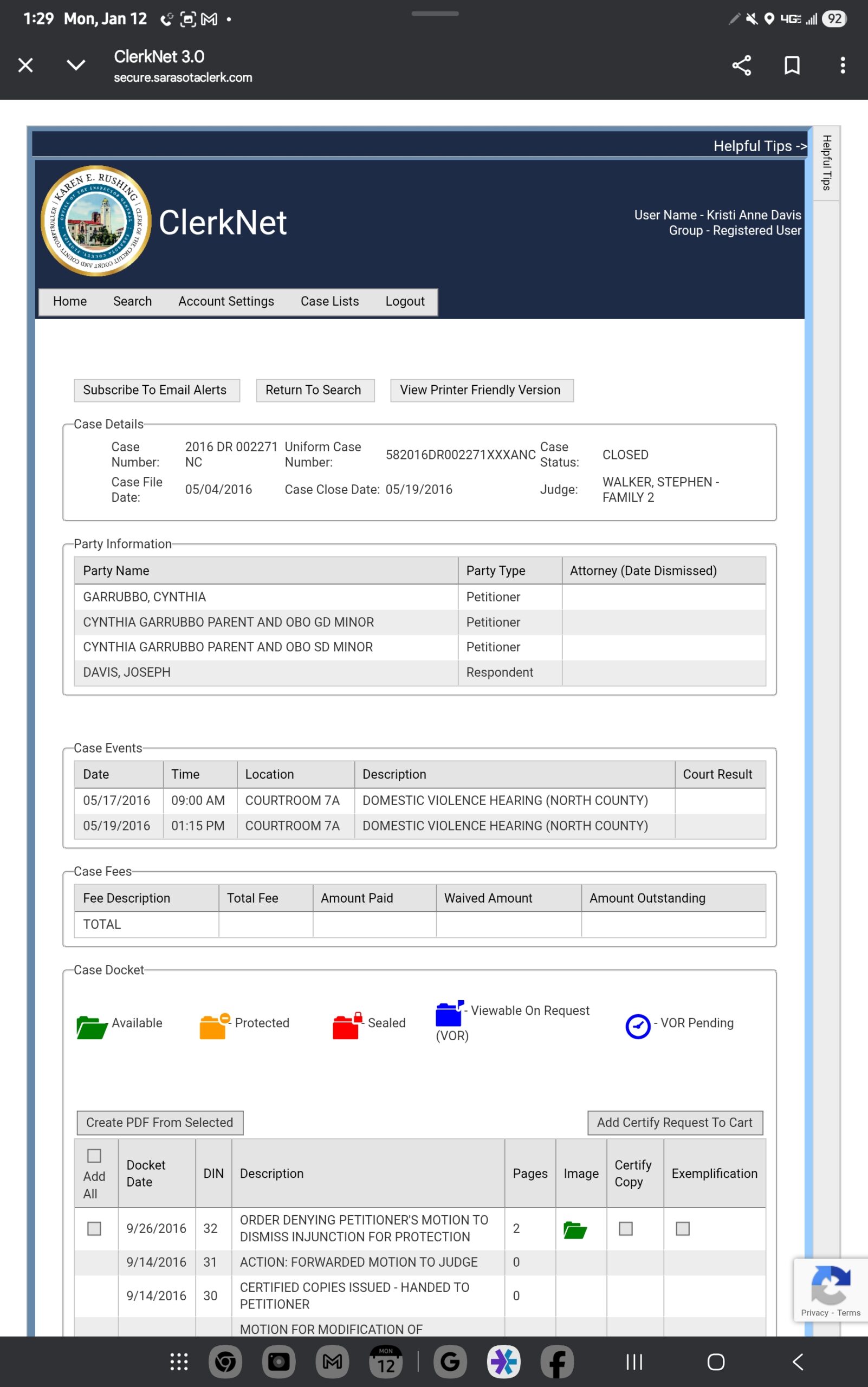
Task: Check Certify Copy box for DIN 32
Action: 626,1228
